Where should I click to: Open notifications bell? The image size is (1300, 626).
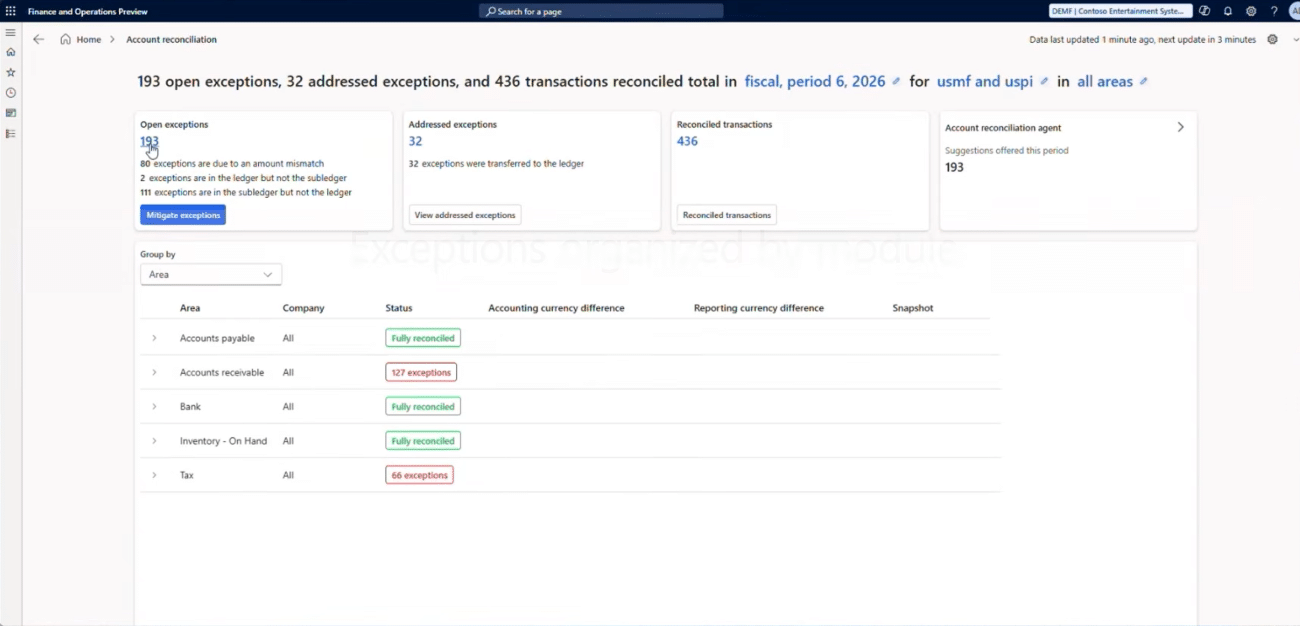[x=1228, y=11]
